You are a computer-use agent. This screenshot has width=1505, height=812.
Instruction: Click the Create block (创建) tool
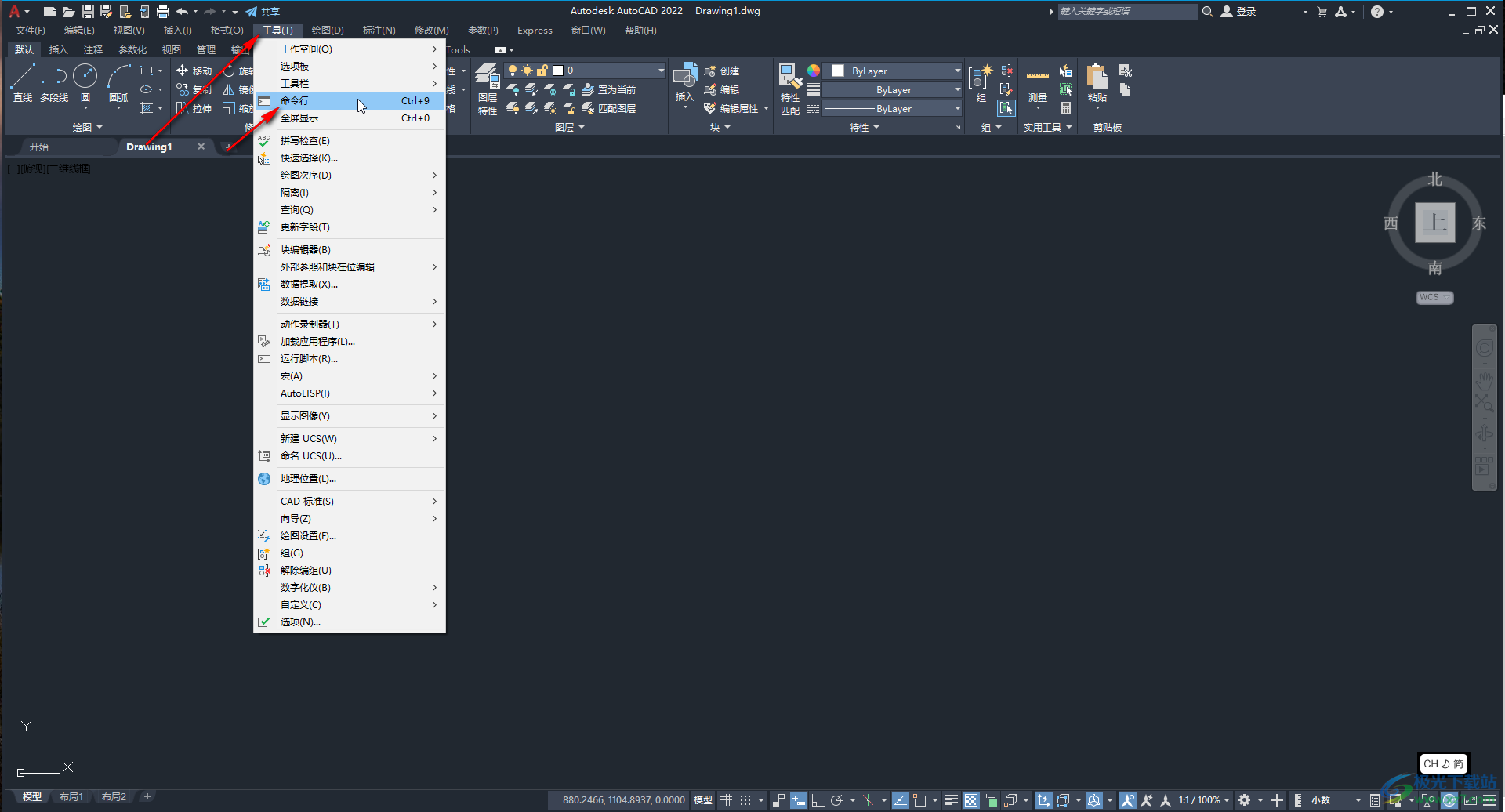click(722, 71)
